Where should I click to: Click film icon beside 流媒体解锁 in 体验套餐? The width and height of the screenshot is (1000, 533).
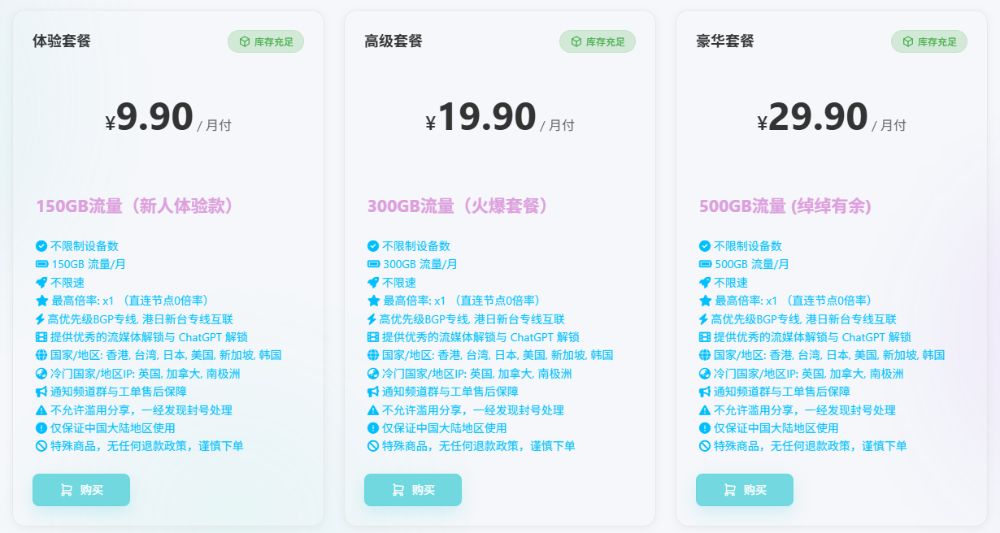[x=41, y=337]
